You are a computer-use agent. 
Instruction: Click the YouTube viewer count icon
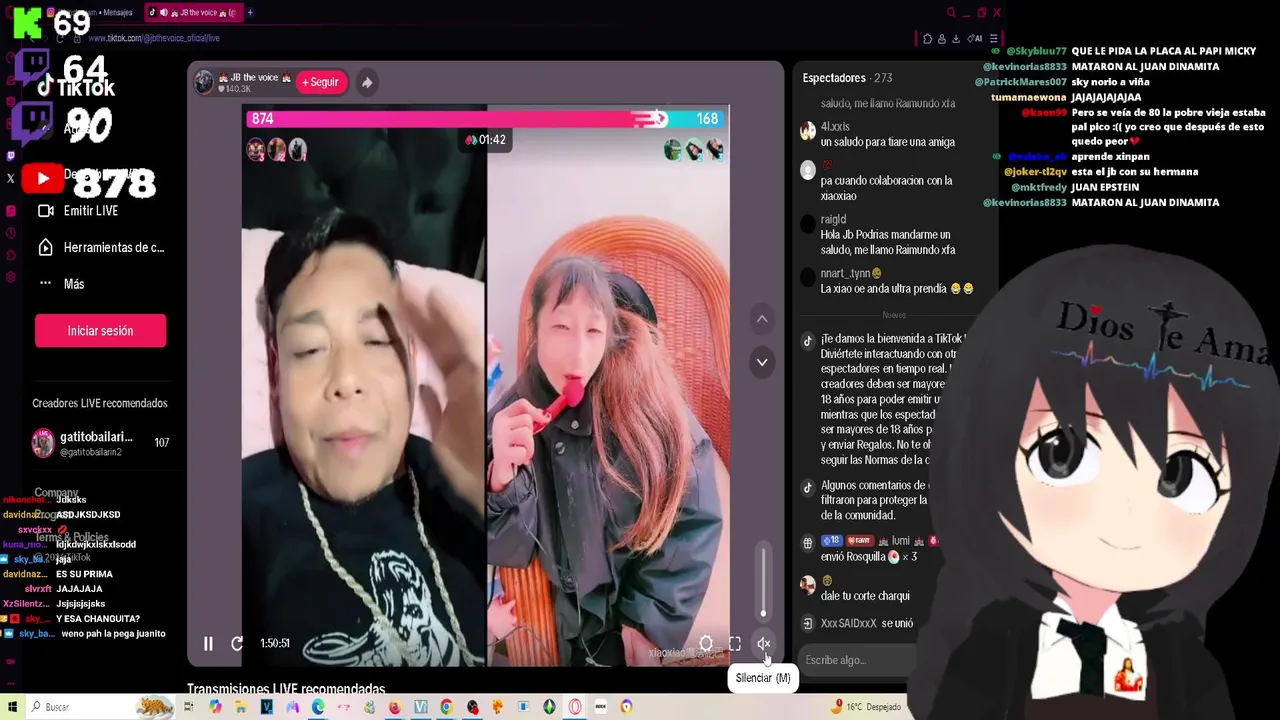click(x=43, y=179)
